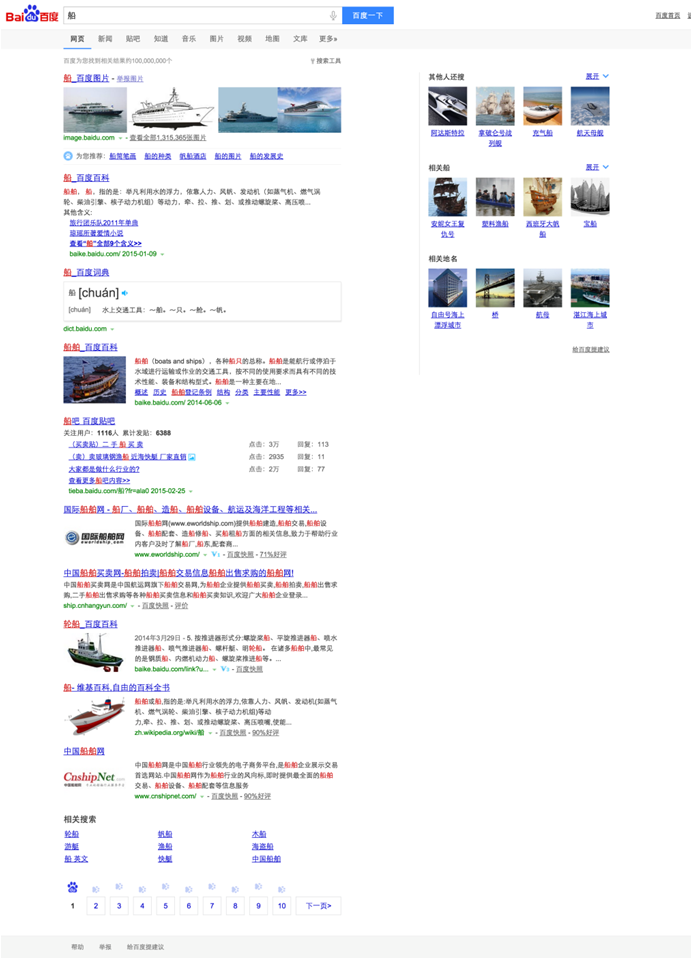The width and height of the screenshot is (691, 959).
Task: Open the 船_百度百科 result
Action: point(86,177)
